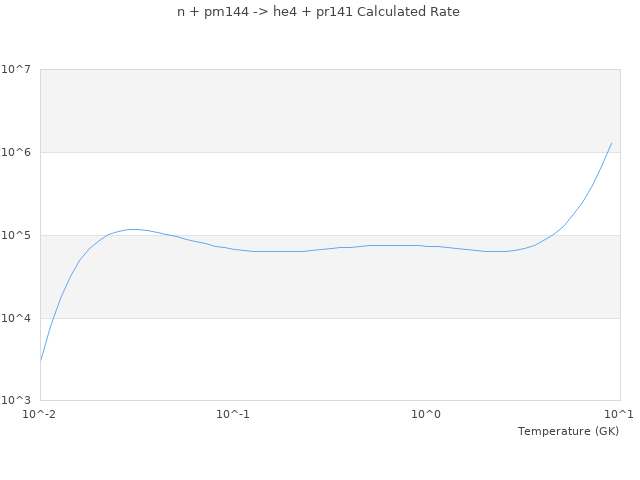This screenshot has height=480, width=640.
Task: Click the 10^-2 x-axis tick label
Action: coord(40,414)
